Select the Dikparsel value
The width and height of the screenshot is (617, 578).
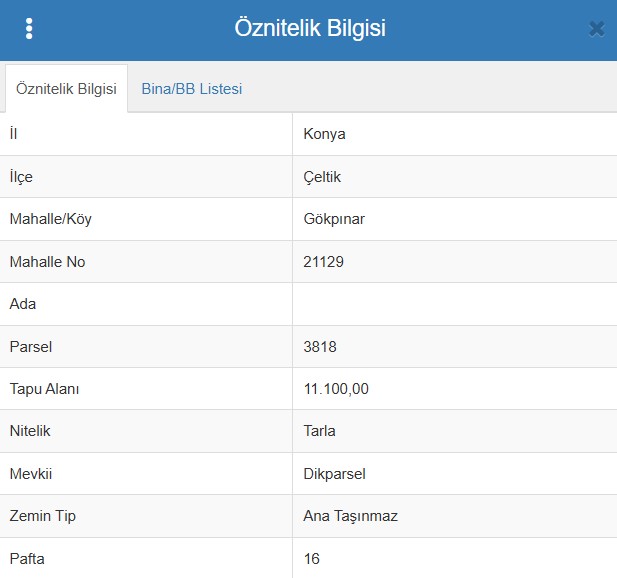334,474
